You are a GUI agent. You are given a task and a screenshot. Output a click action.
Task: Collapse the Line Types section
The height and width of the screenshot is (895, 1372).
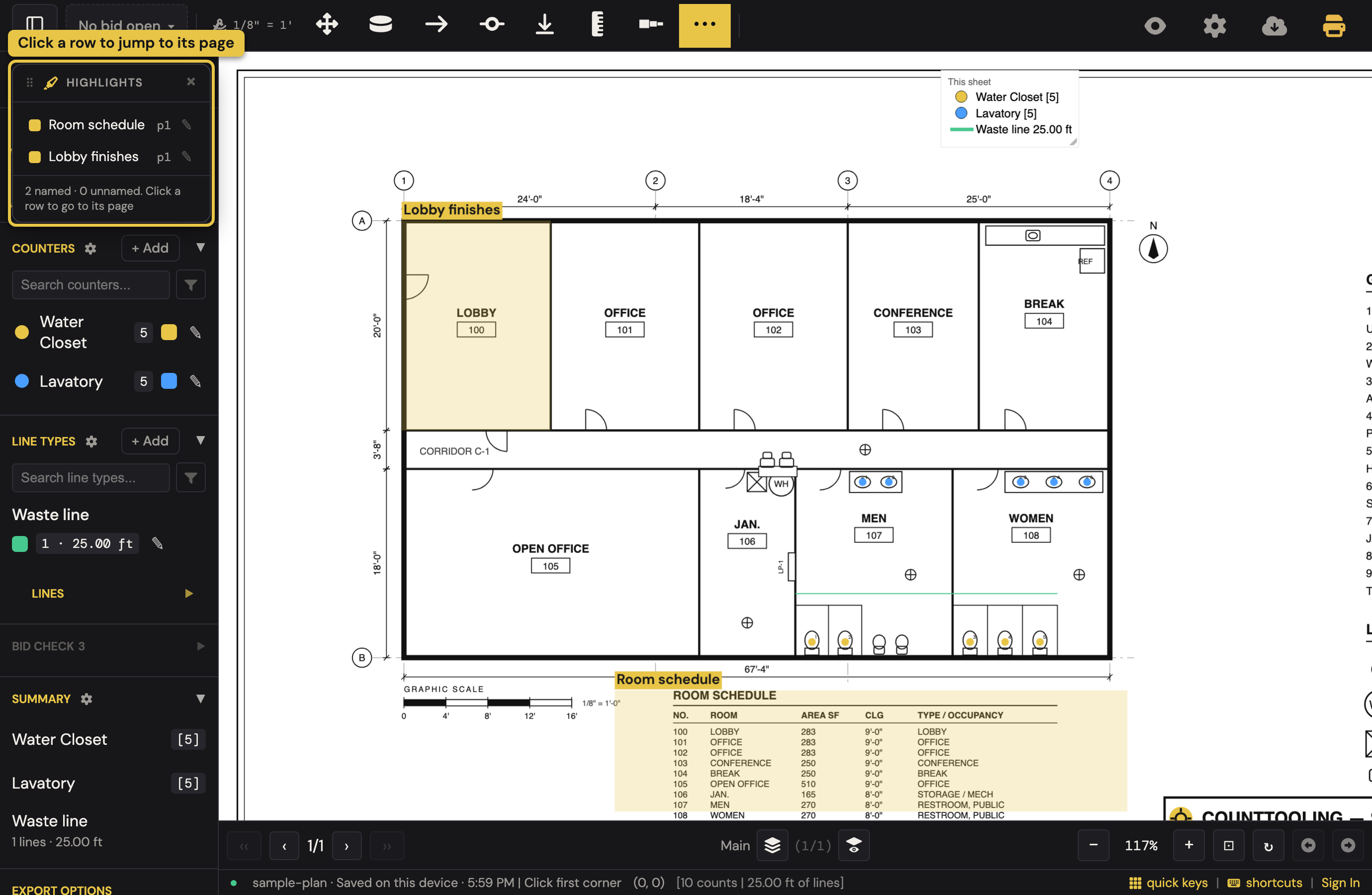coord(200,440)
